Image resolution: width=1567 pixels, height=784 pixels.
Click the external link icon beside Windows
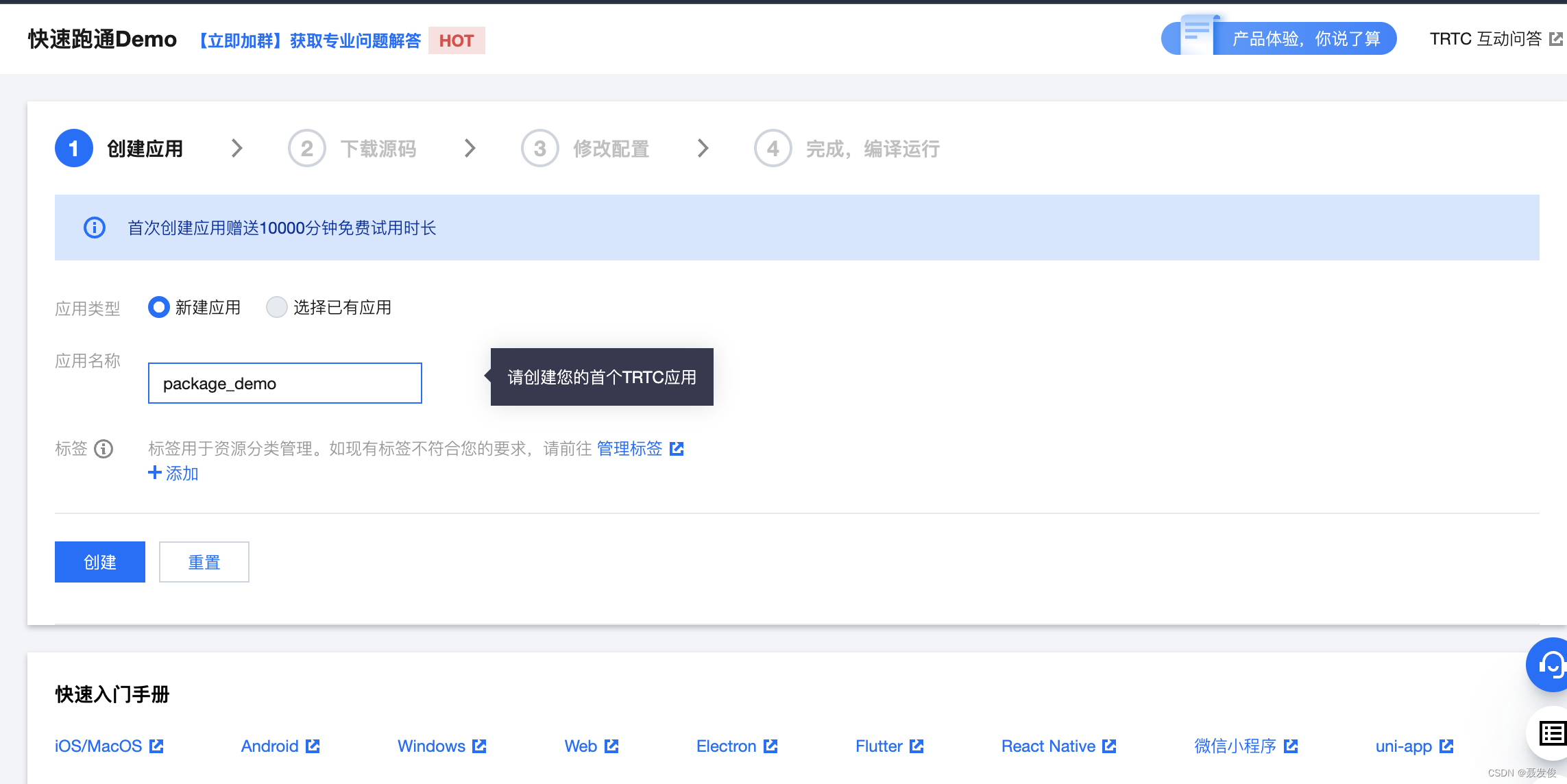(479, 746)
